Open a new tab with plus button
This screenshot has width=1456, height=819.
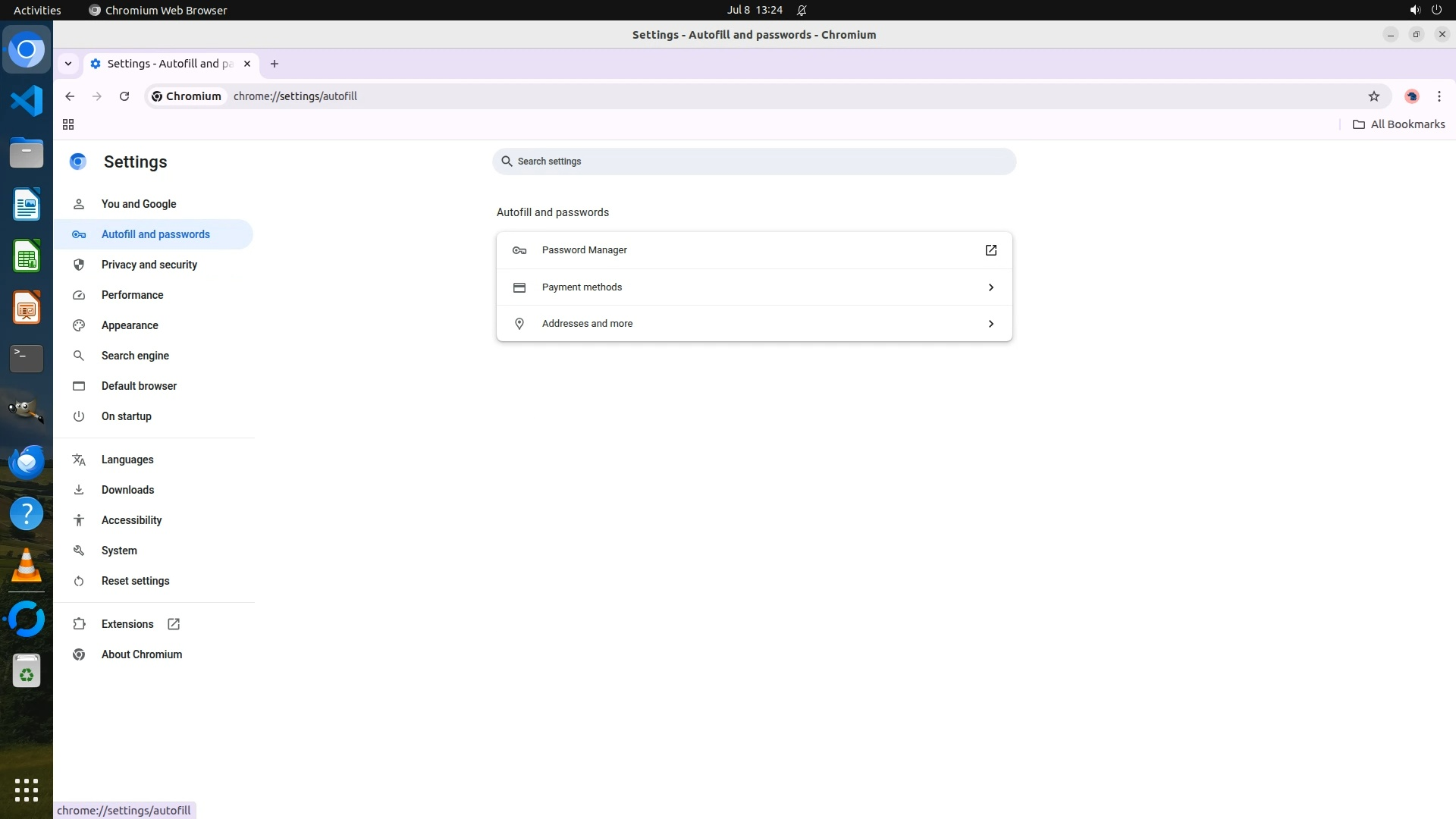[275, 64]
